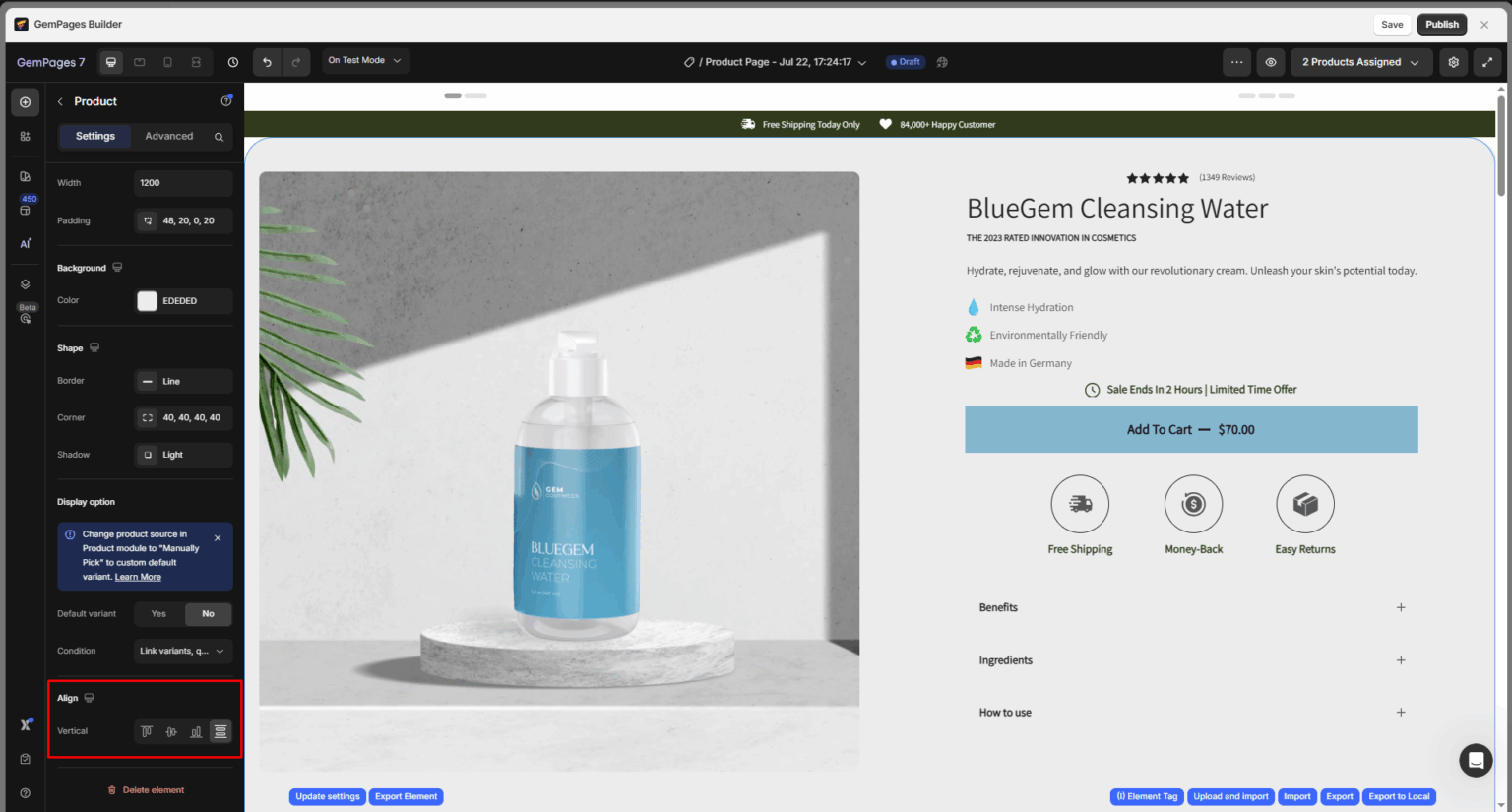Select the vertical stretch alignment option
Viewport: 1512px width, 812px height.
pos(220,731)
